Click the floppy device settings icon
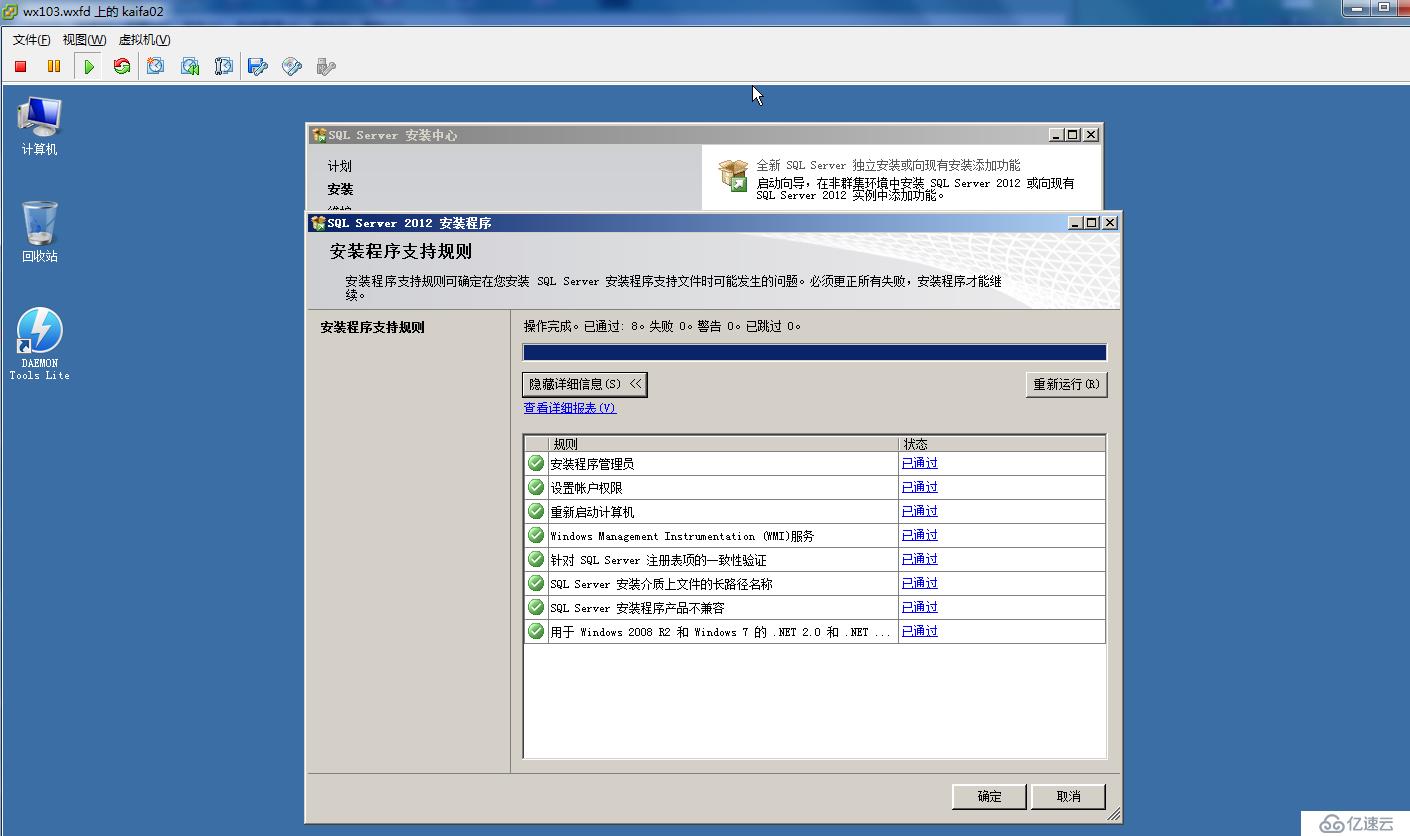Viewport: 1410px width, 836px height. tap(258, 67)
